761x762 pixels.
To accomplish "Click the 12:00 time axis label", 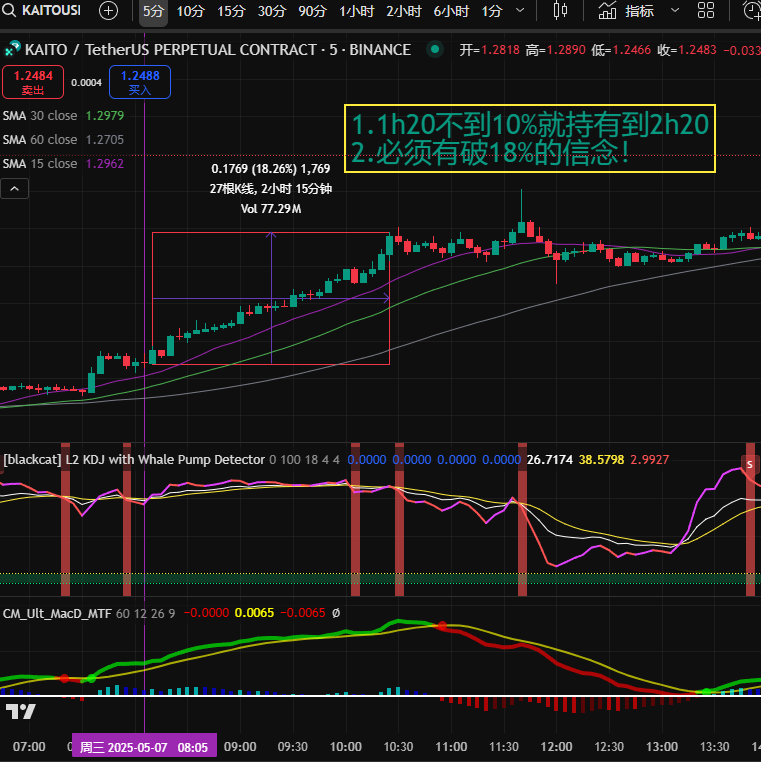I will tap(556, 747).
